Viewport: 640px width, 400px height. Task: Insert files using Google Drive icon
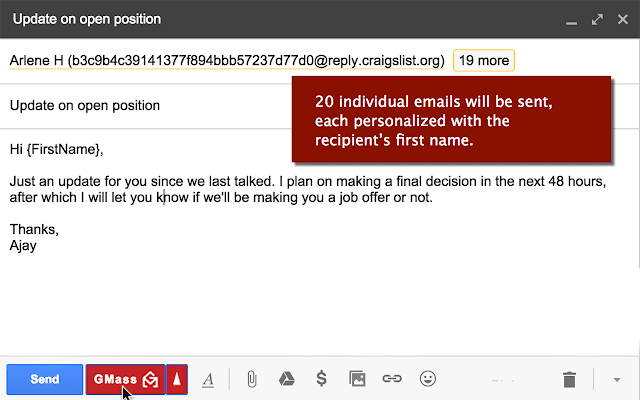pos(285,379)
